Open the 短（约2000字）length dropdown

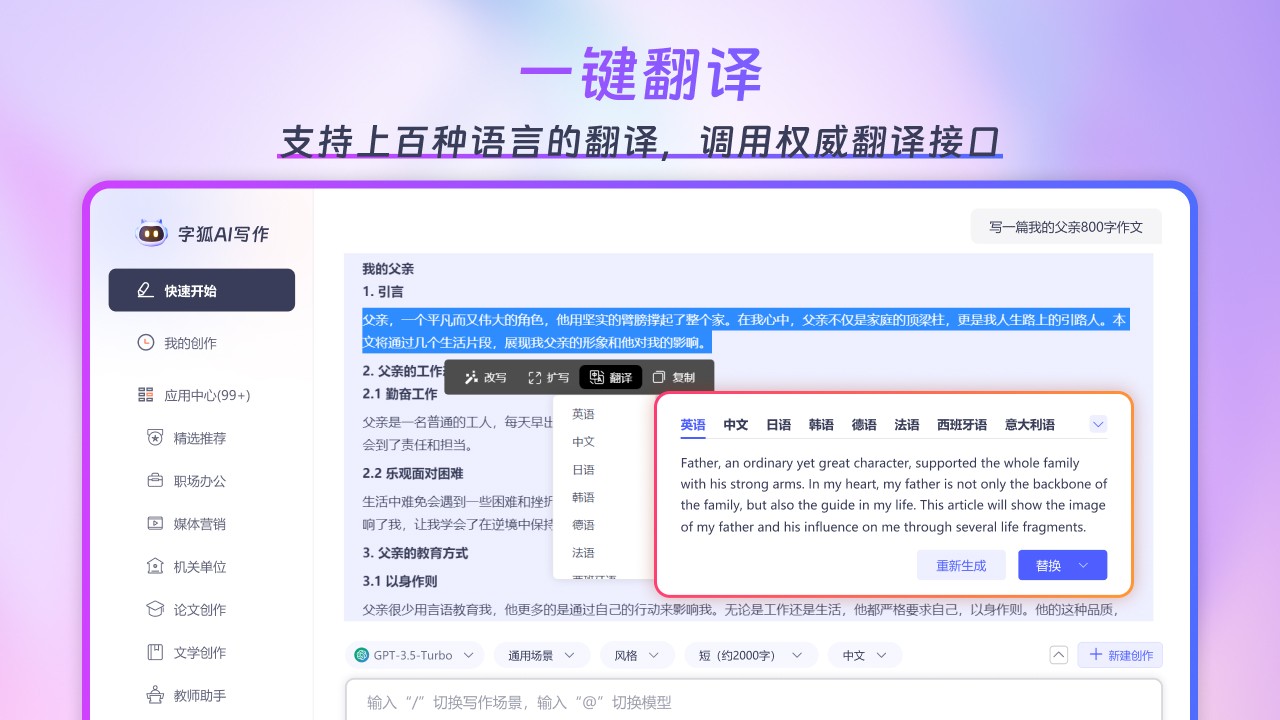[x=750, y=655]
